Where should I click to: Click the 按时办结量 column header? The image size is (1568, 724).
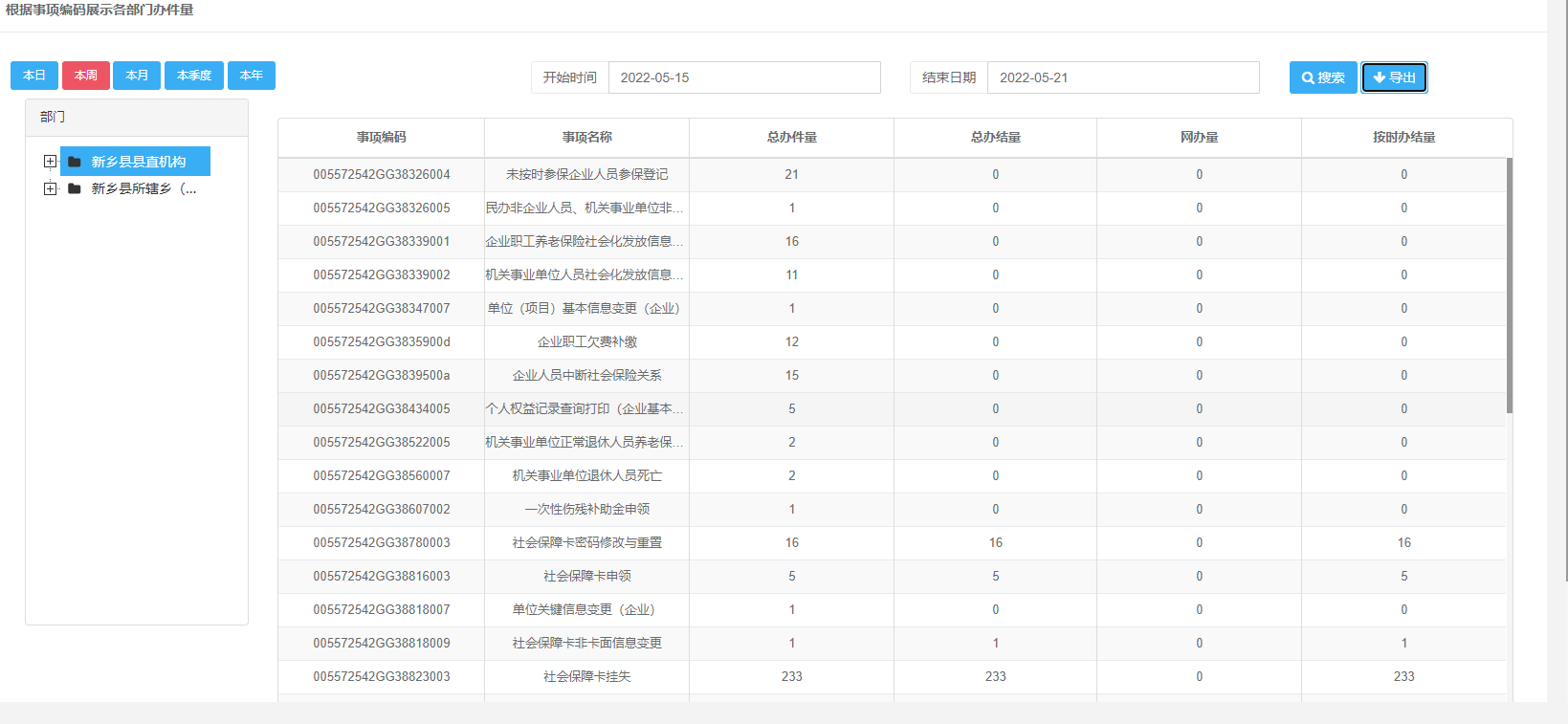coord(1403,138)
